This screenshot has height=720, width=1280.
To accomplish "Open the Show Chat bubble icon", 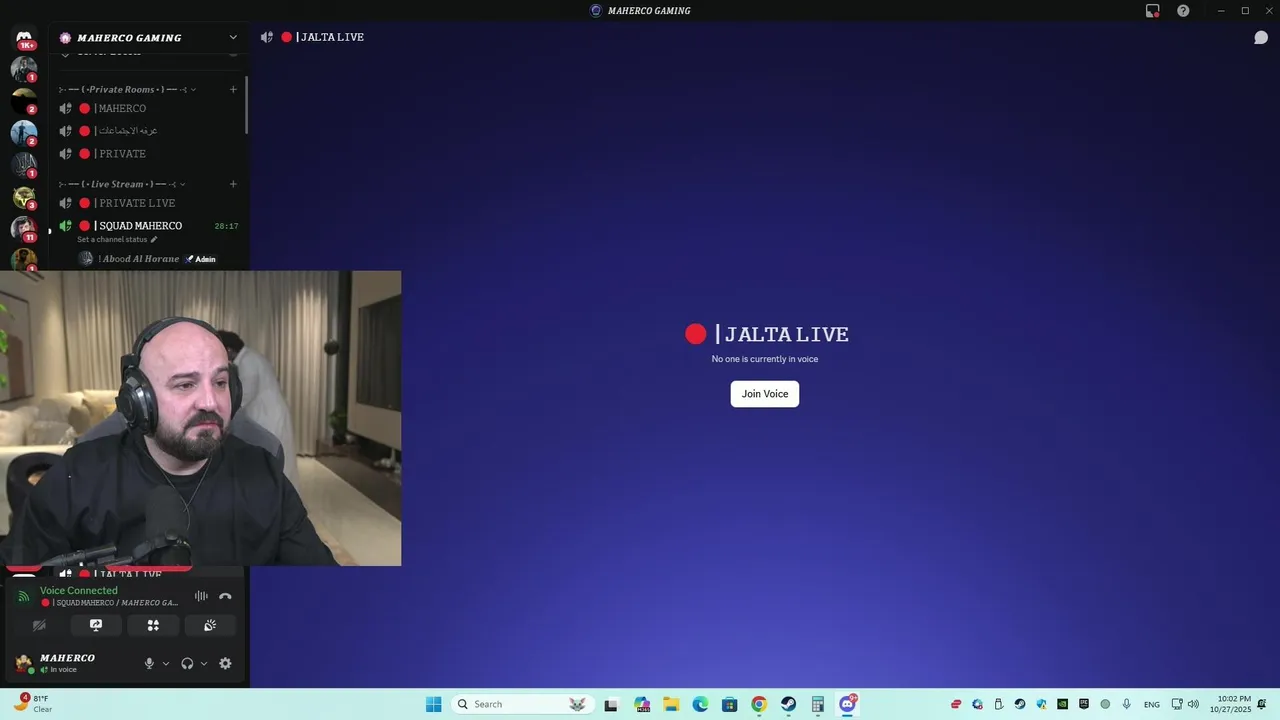I will click(x=1261, y=38).
